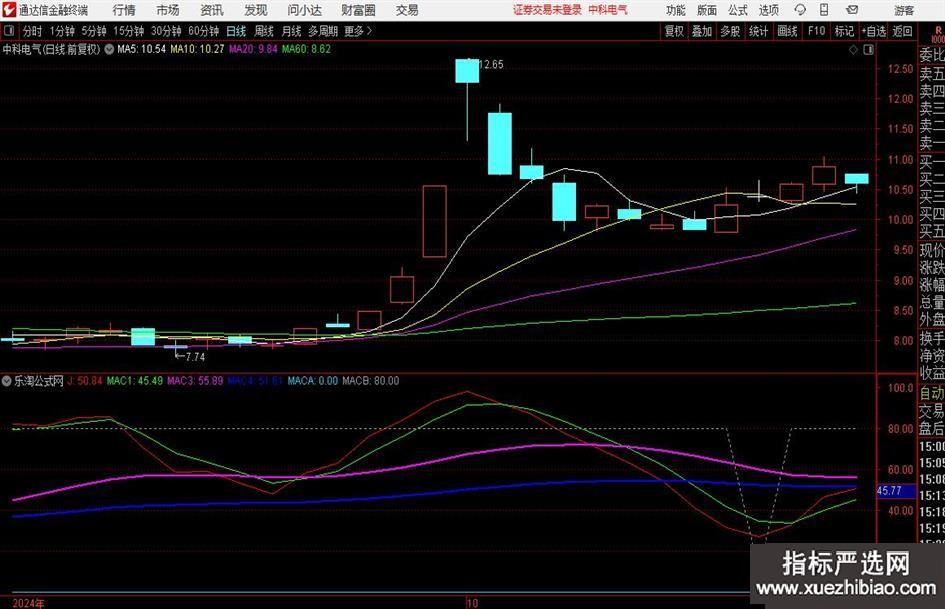This screenshot has height=609, width=945.
Task: Open the 乐淘公式网 indicator settings icon
Action: (7, 381)
